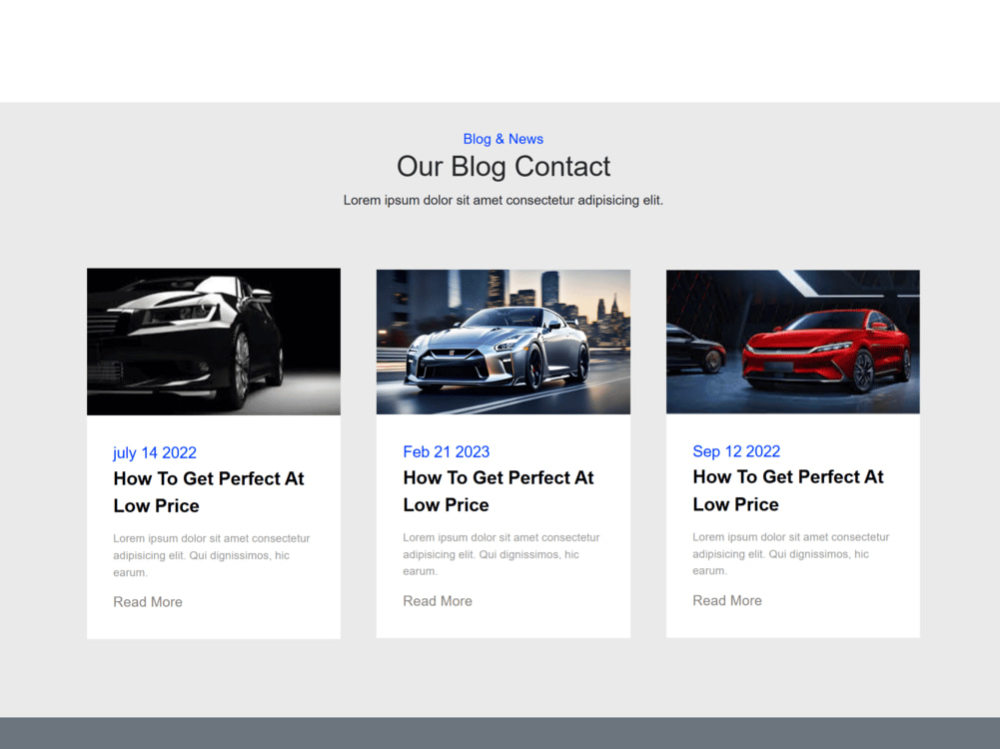This screenshot has height=749, width=1000.
Task: Select the july 14 2022 date
Action: (x=155, y=453)
